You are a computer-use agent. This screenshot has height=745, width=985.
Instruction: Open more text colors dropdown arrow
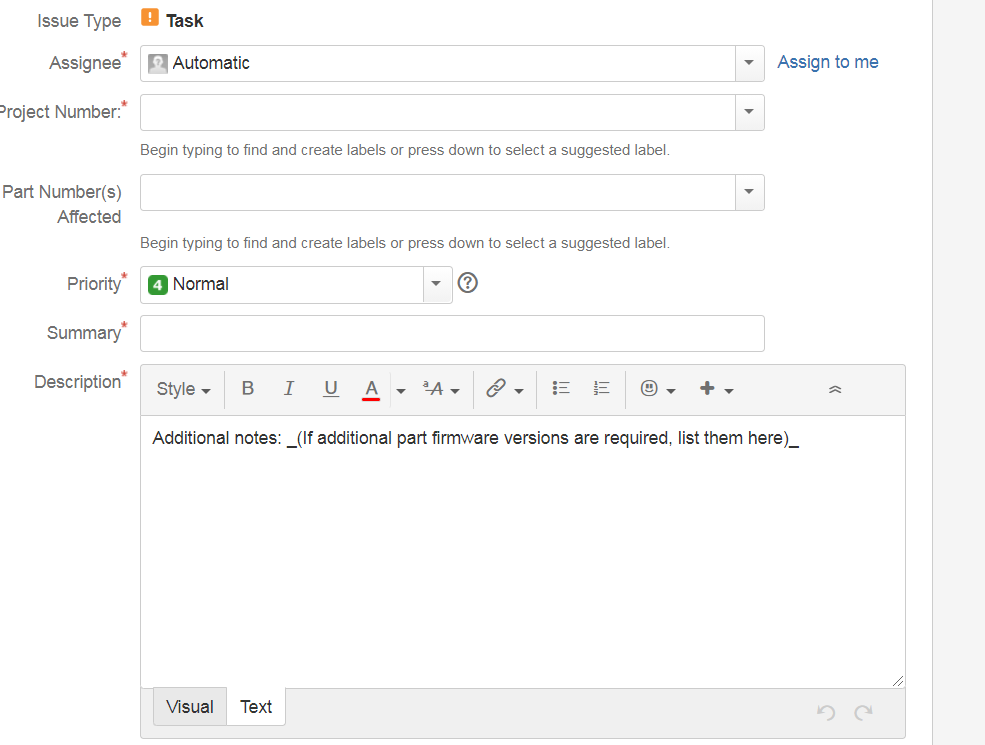click(401, 390)
